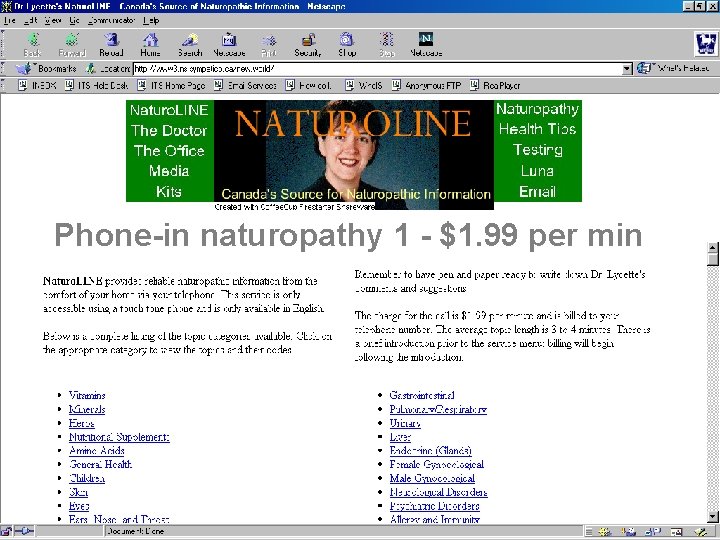Open the View menu

53,21
